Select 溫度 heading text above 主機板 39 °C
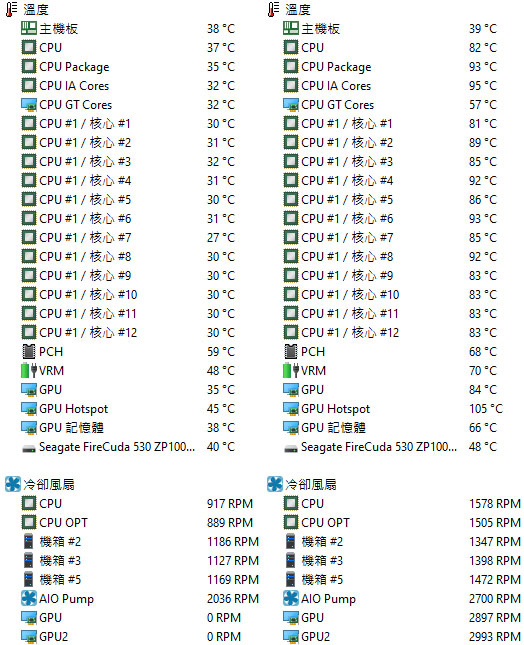The height and width of the screenshot is (645, 524). 298,9
